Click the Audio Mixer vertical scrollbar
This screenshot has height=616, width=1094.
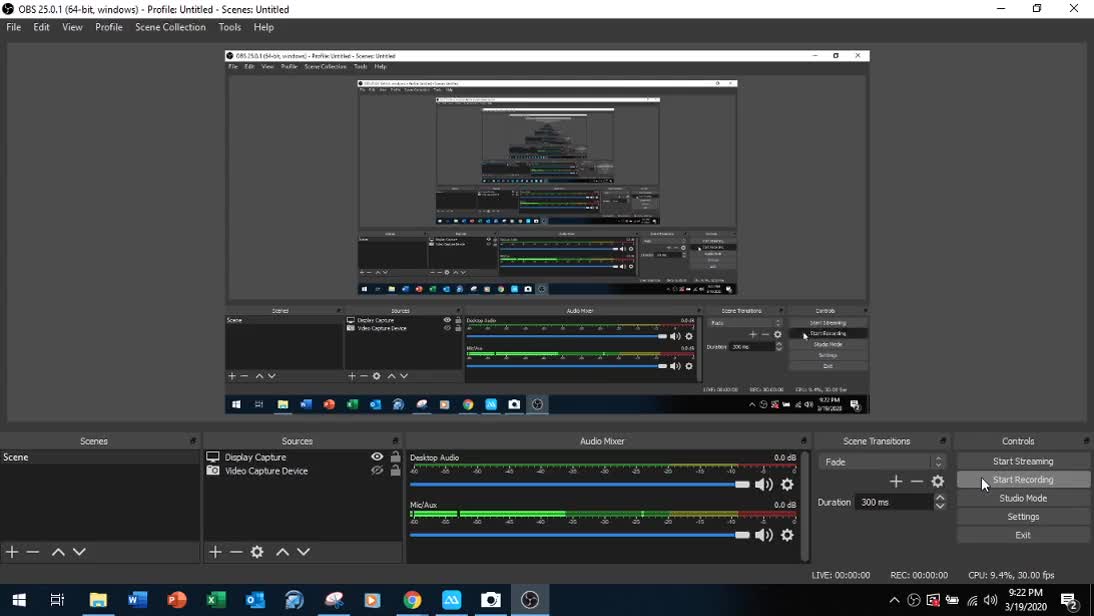pos(805,506)
